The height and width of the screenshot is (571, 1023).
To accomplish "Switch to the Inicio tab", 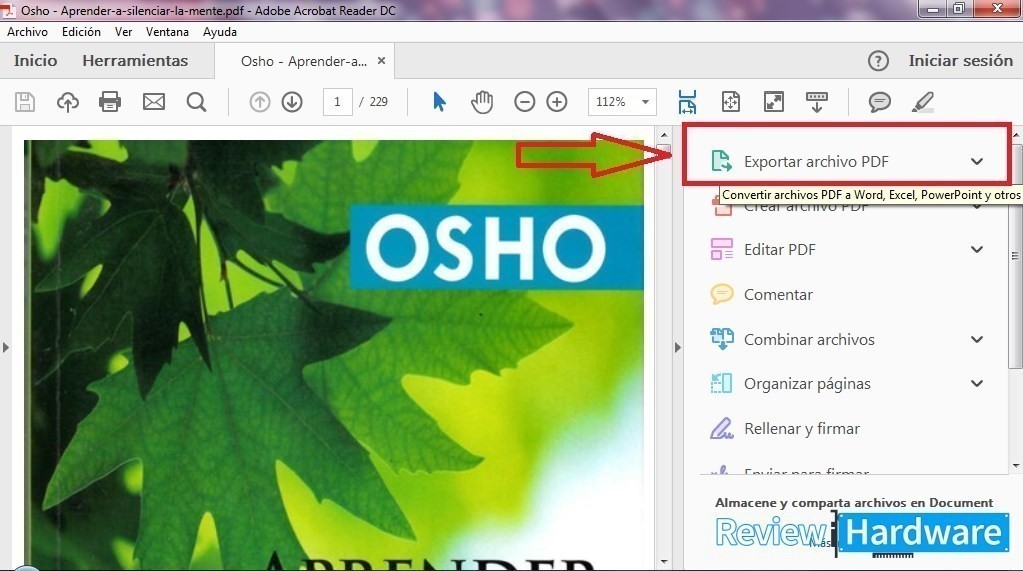I will 35,61.
